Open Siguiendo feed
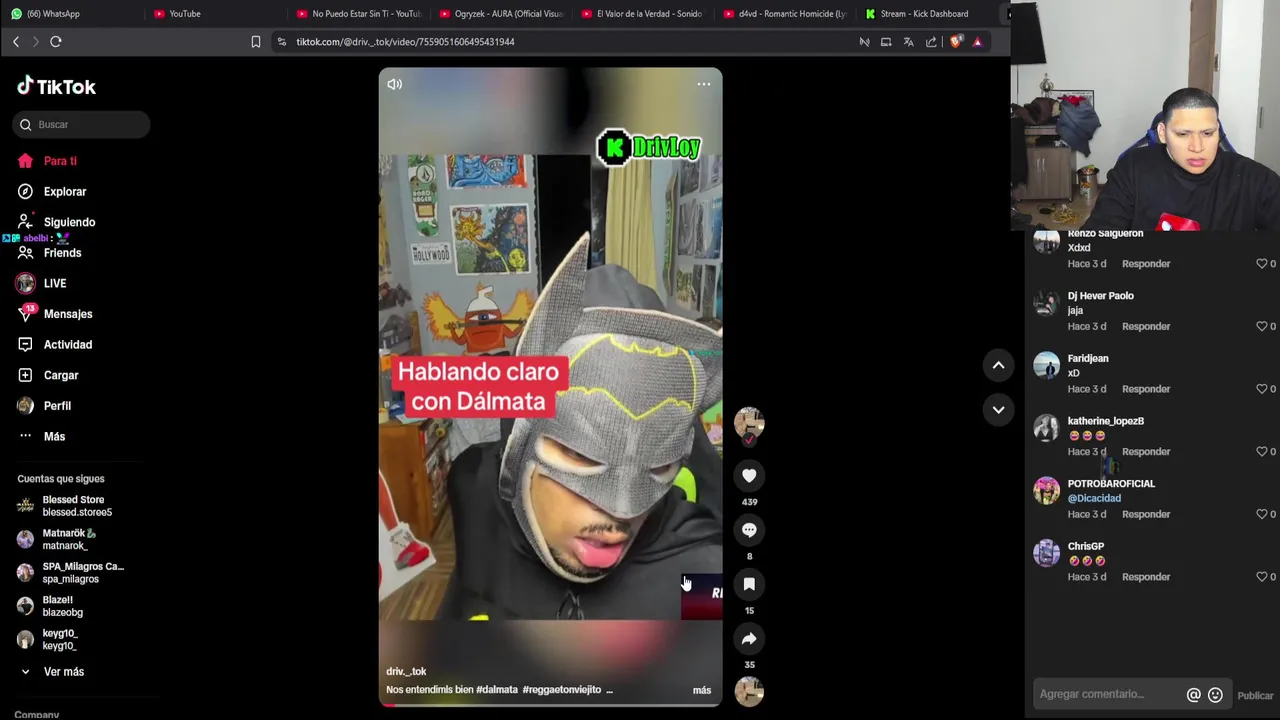 coord(56,222)
